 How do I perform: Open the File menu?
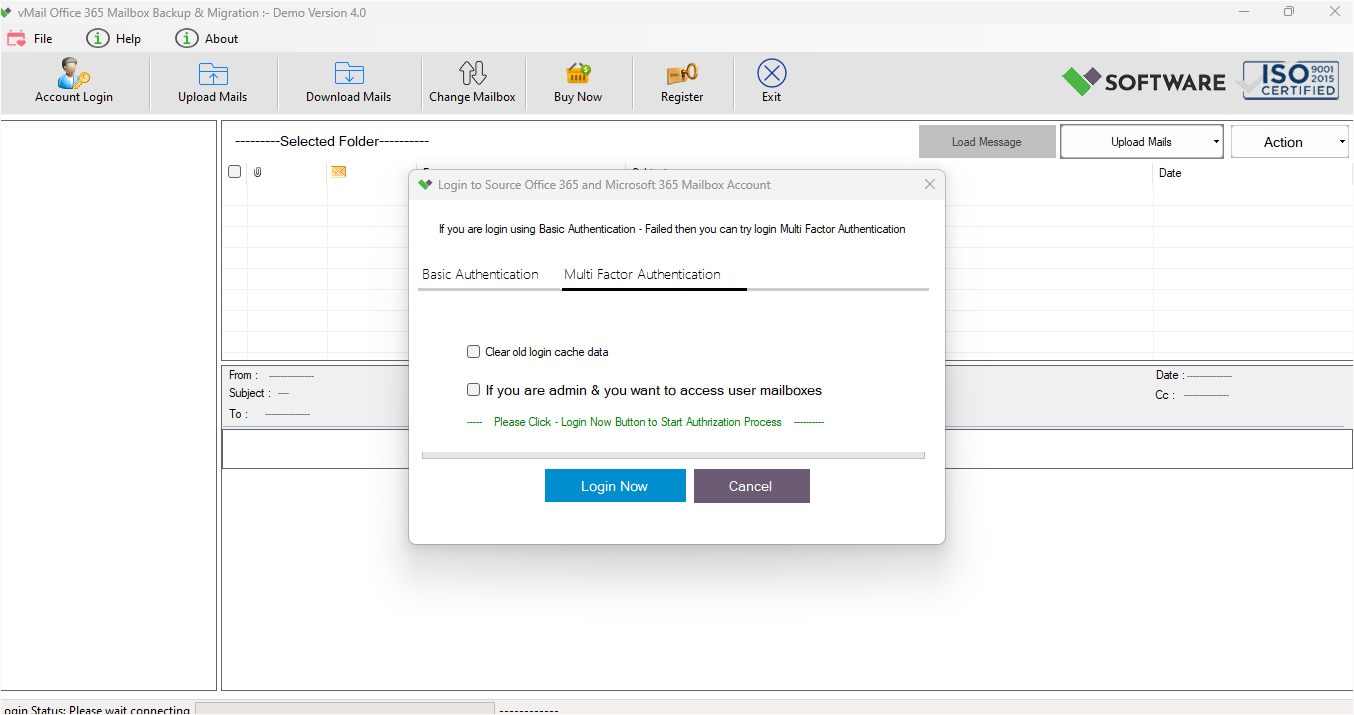(43, 39)
